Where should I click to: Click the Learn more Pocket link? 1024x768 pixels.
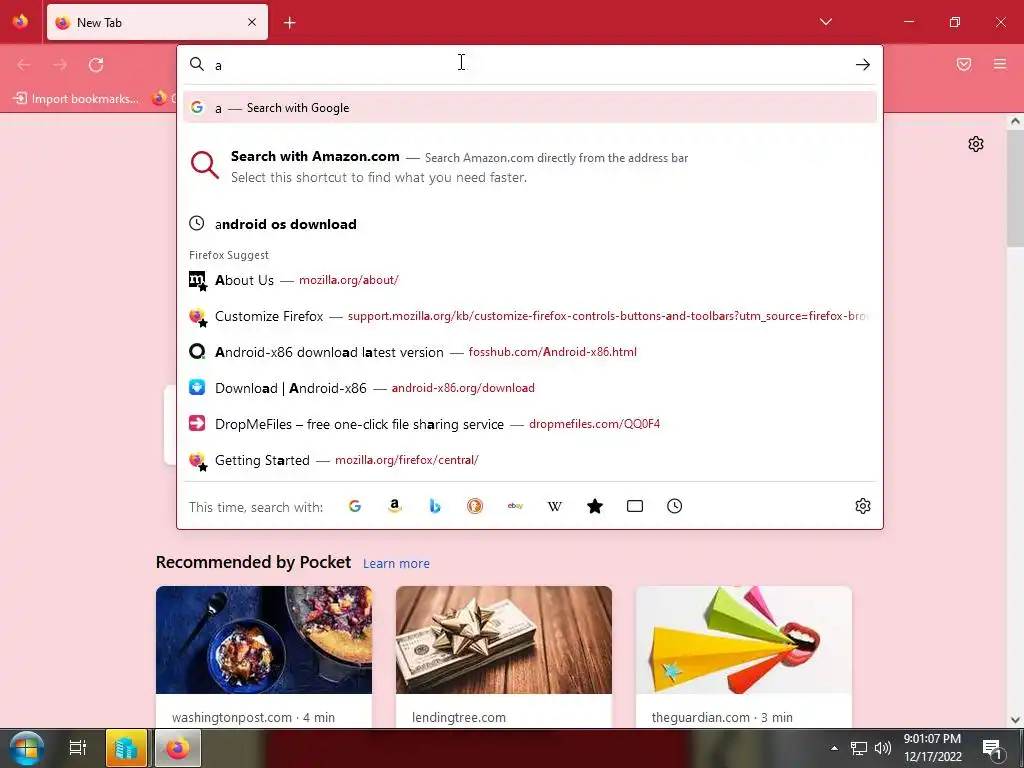[396, 564]
